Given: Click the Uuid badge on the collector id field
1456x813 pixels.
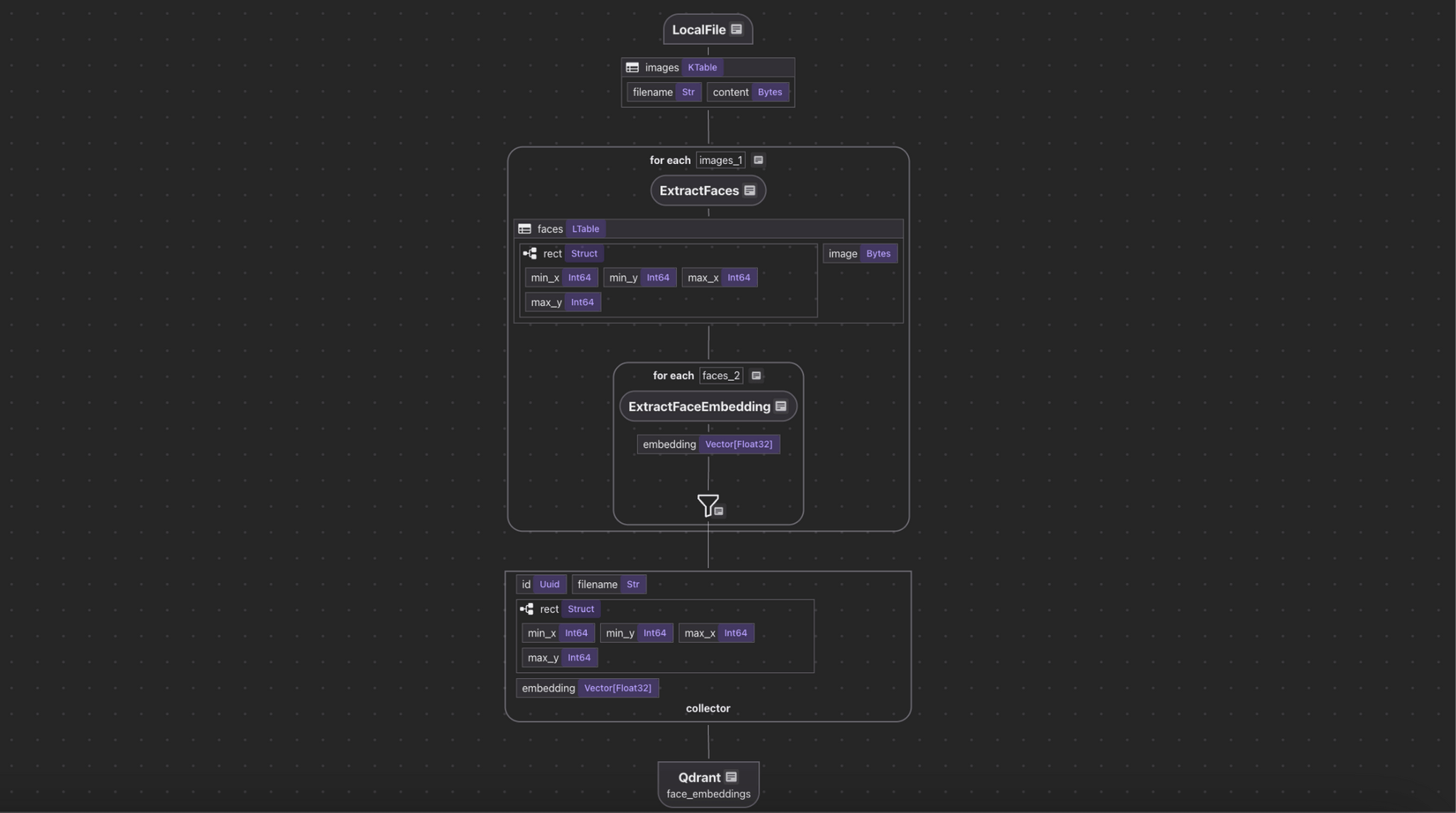Looking at the screenshot, I should point(549,583).
